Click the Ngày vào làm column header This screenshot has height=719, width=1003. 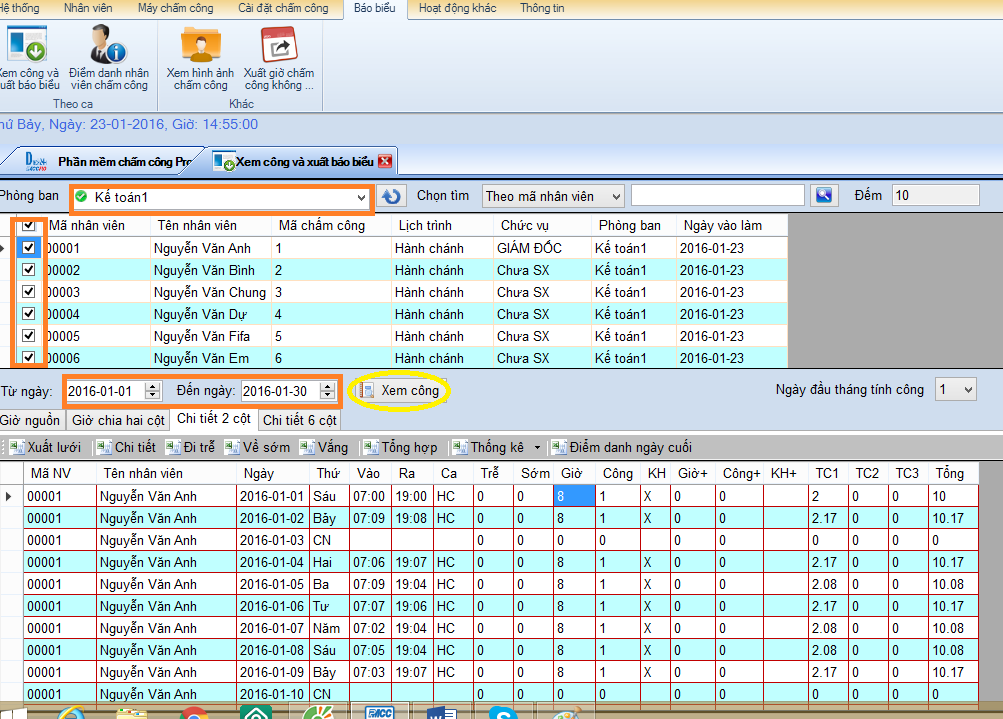tap(731, 225)
